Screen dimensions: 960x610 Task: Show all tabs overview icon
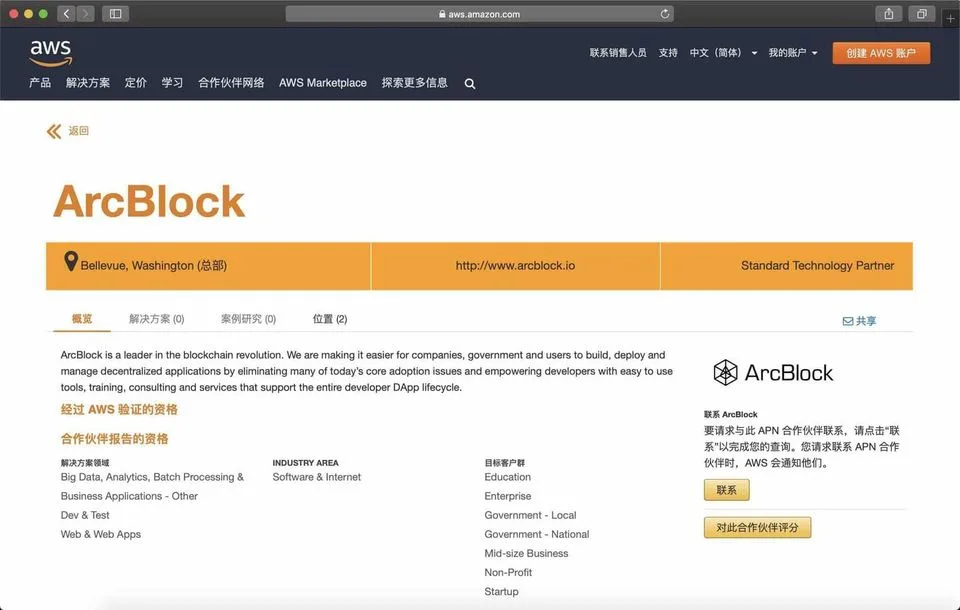click(921, 13)
